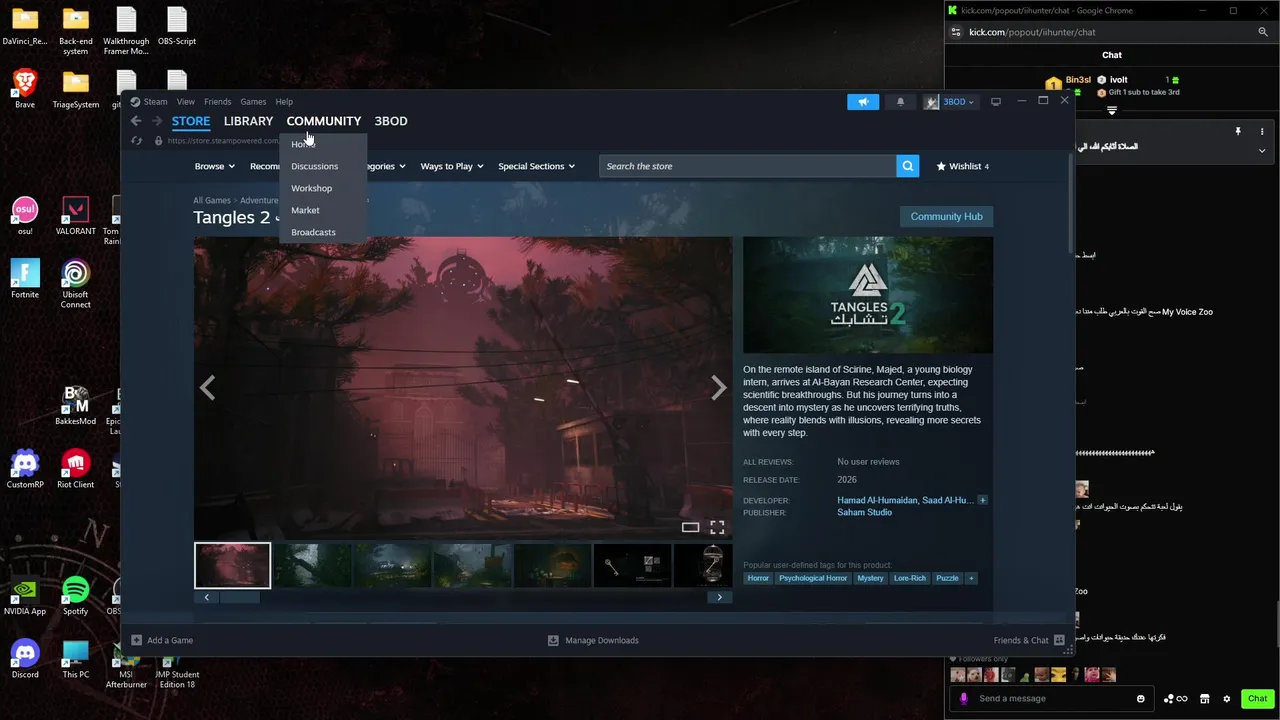The image size is (1280, 720).
Task: Click the Steam announcements megaphone button
Action: tap(863, 102)
